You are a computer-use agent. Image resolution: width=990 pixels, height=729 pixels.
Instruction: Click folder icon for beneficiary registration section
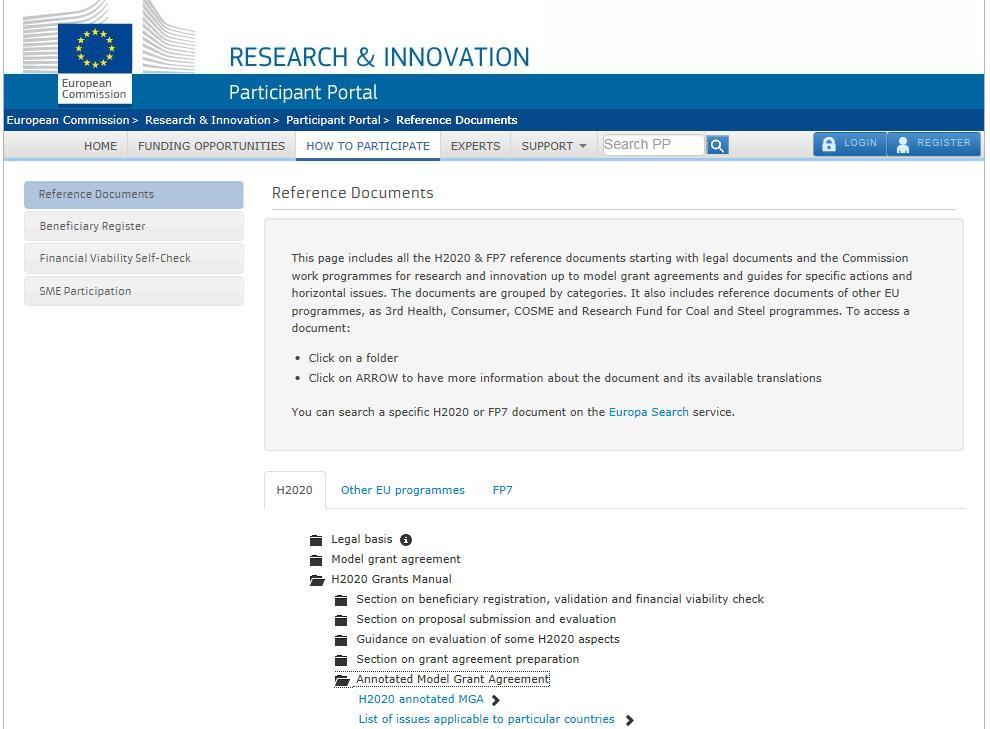coord(341,600)
